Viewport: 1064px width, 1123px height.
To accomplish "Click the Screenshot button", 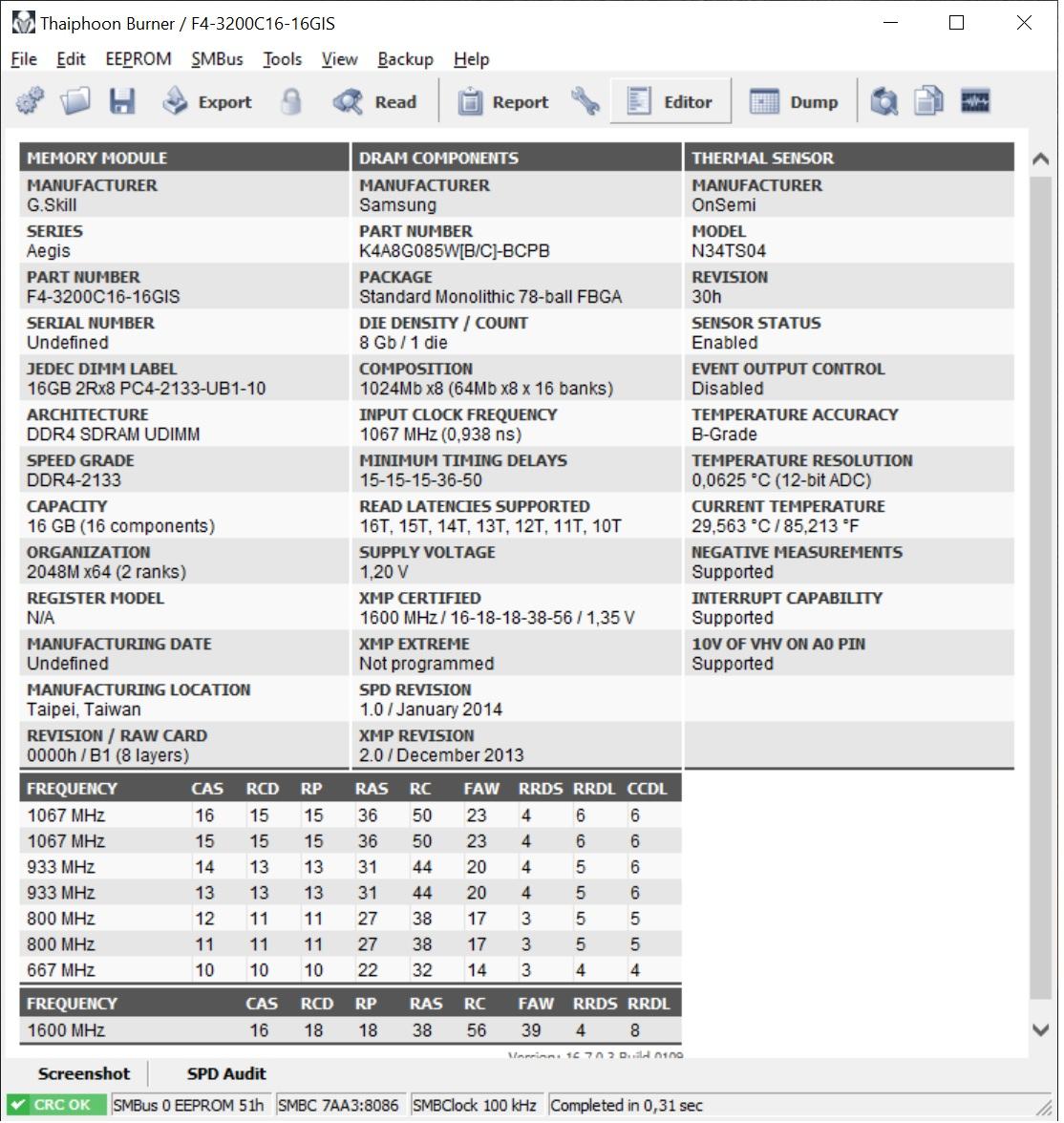I will pyautogui.click(x=84, y=1073).
